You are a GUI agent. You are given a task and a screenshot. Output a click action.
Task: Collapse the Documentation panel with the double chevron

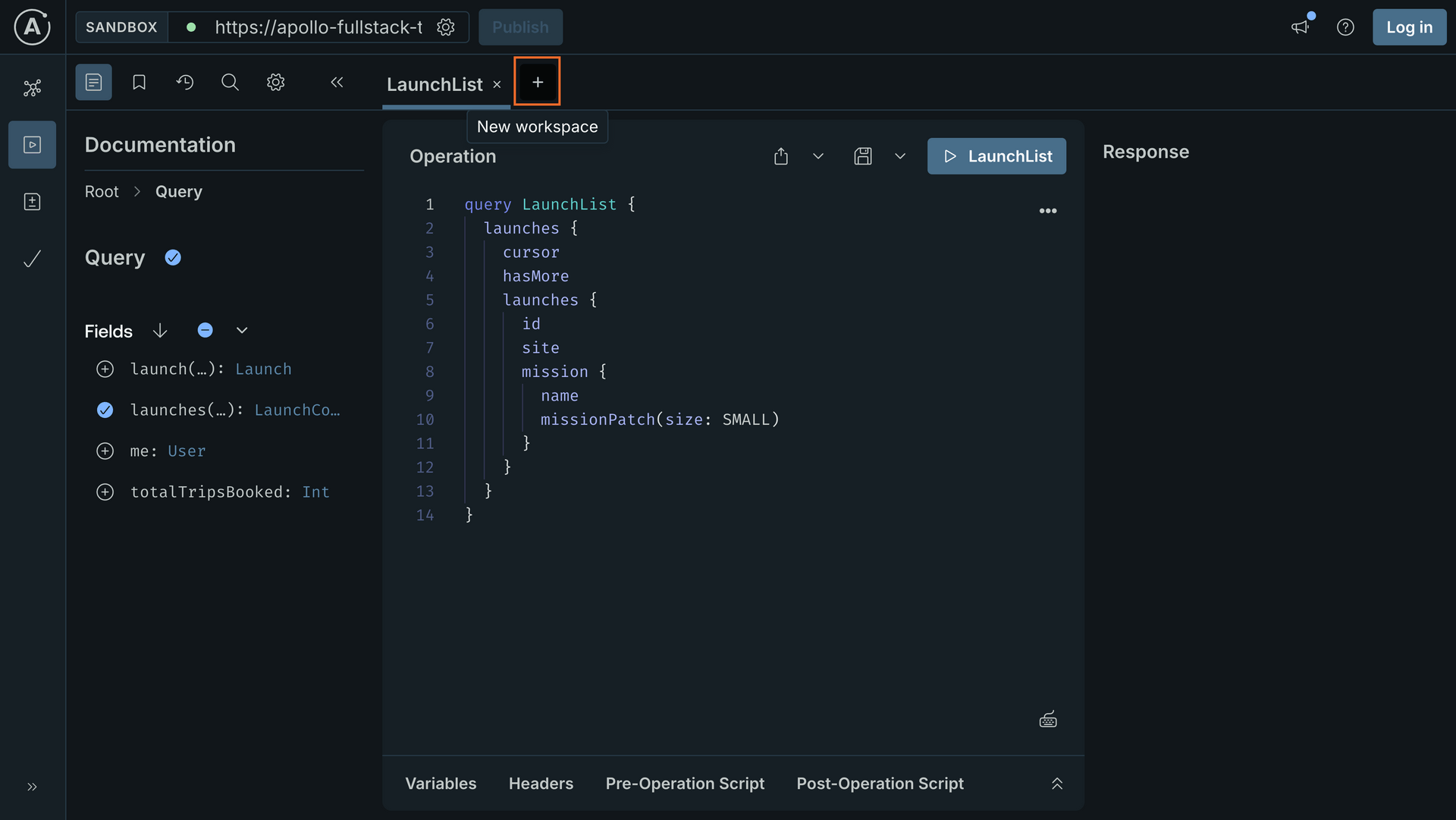(x=337, y=82)
